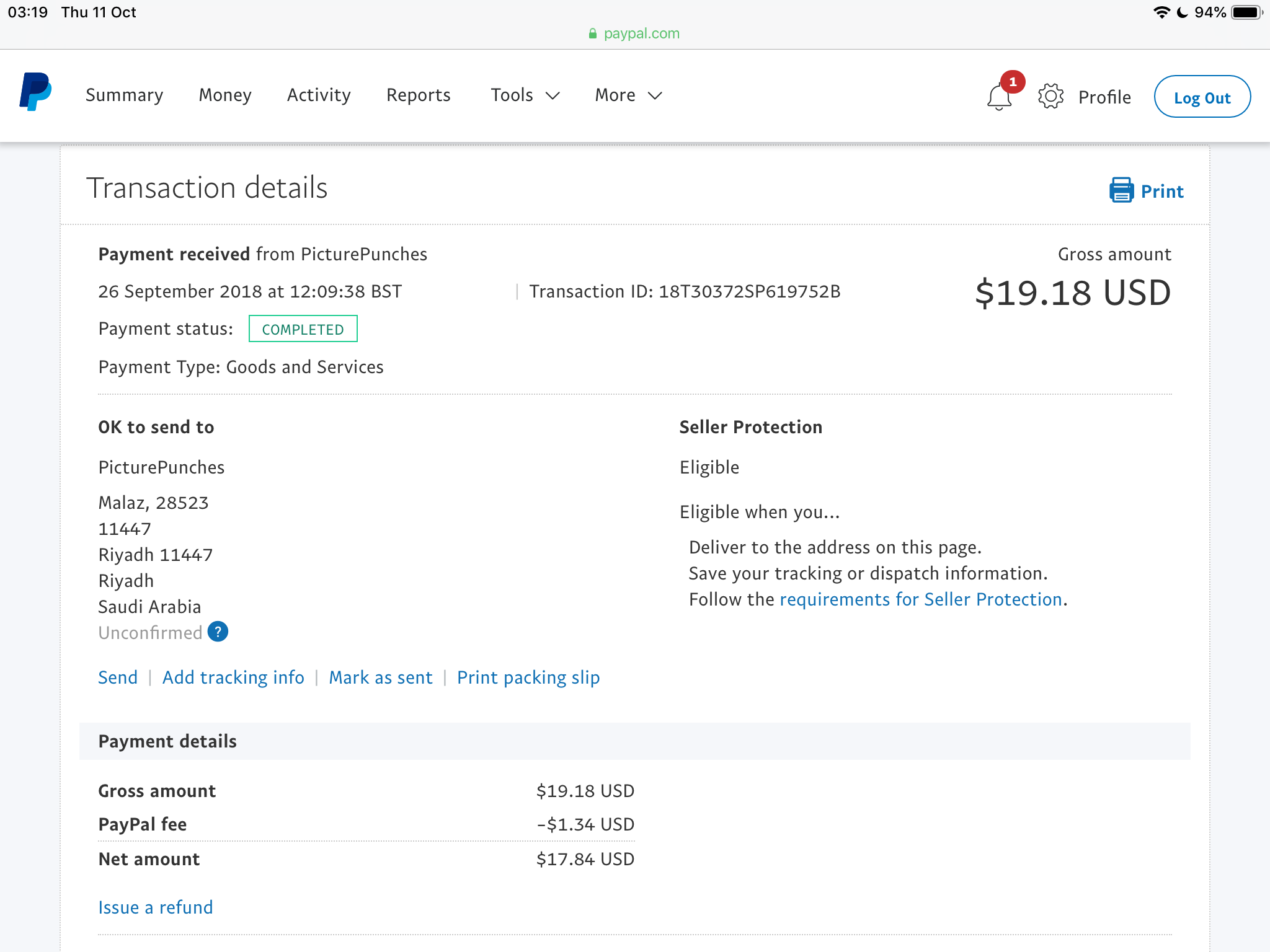
Task: Open settings via the gear icon
Action: (x=1050, y=96)
